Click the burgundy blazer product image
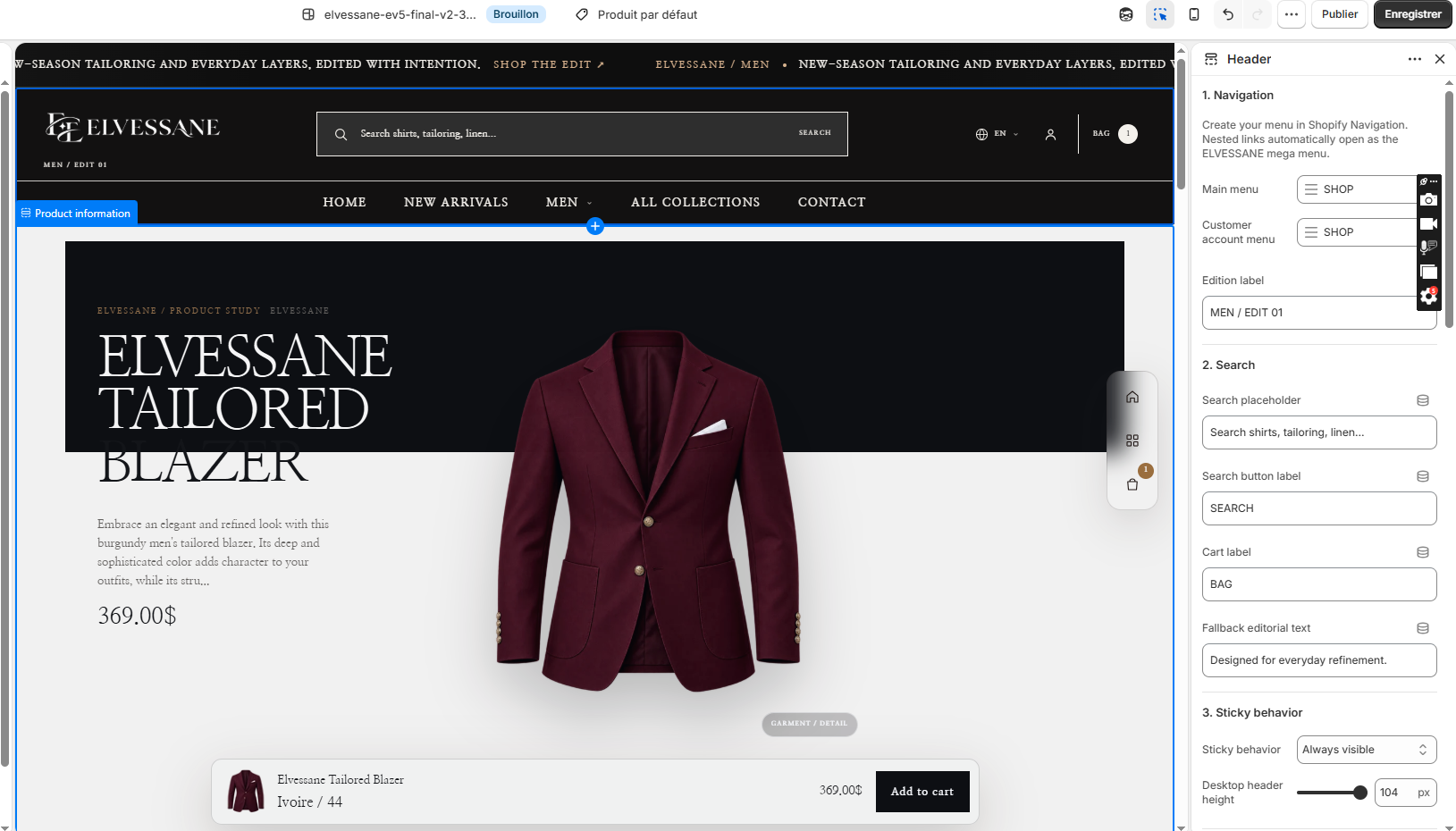 tap(648, 511)
